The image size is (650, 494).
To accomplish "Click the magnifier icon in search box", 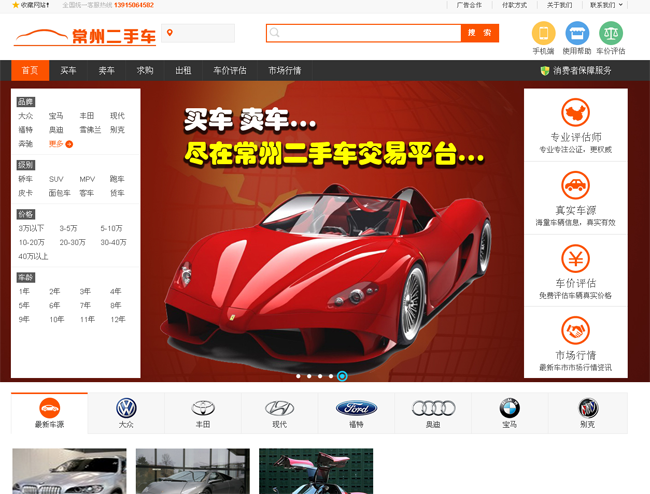I will click(x=274, y=33).
